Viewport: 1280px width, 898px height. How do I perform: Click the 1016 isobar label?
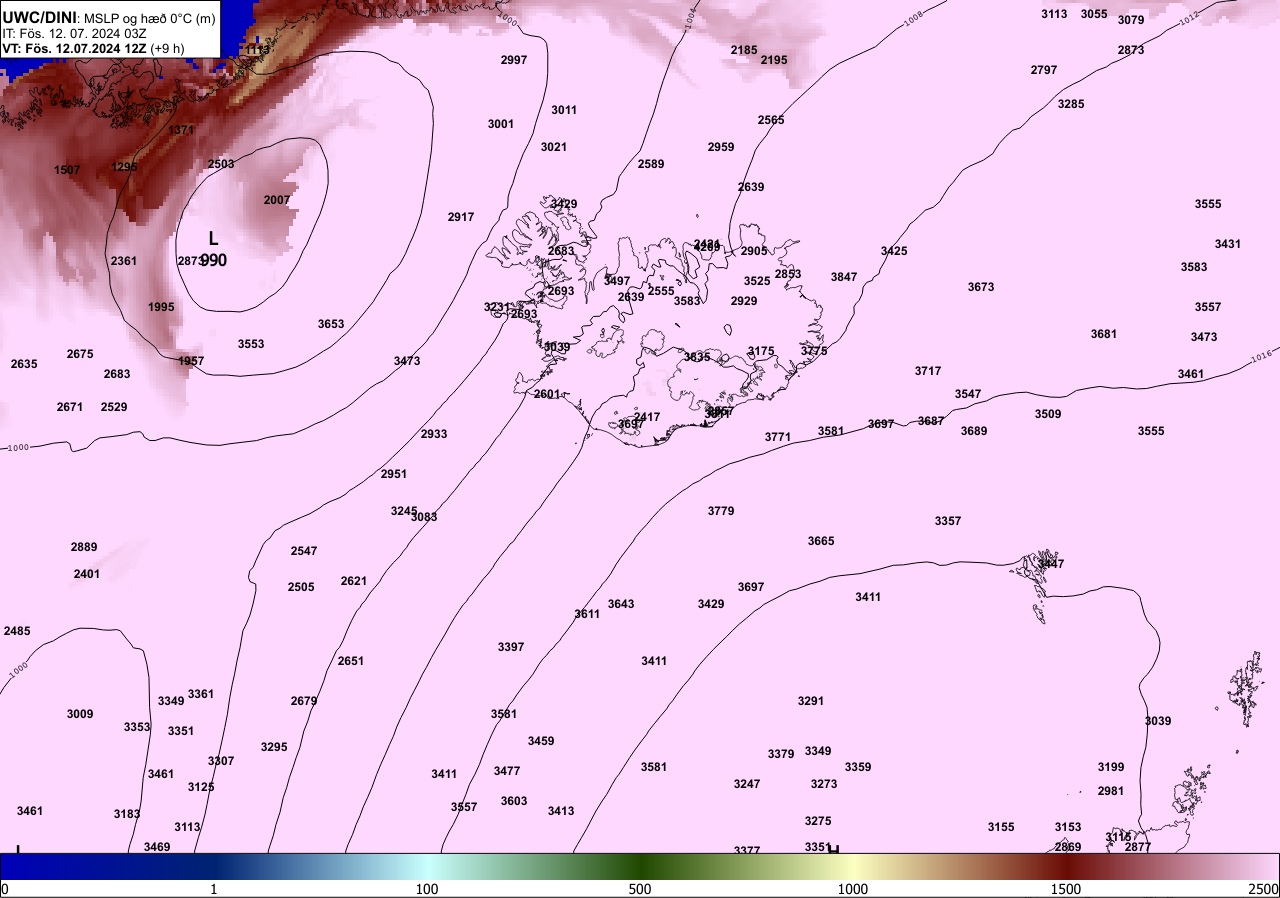click(1261, 356)
